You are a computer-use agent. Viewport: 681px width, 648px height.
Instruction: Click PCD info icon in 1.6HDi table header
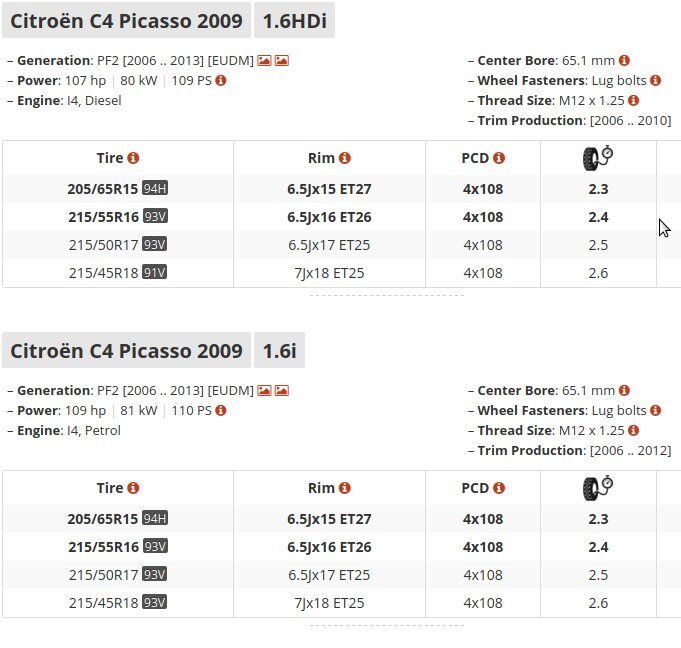pos(499,158)
